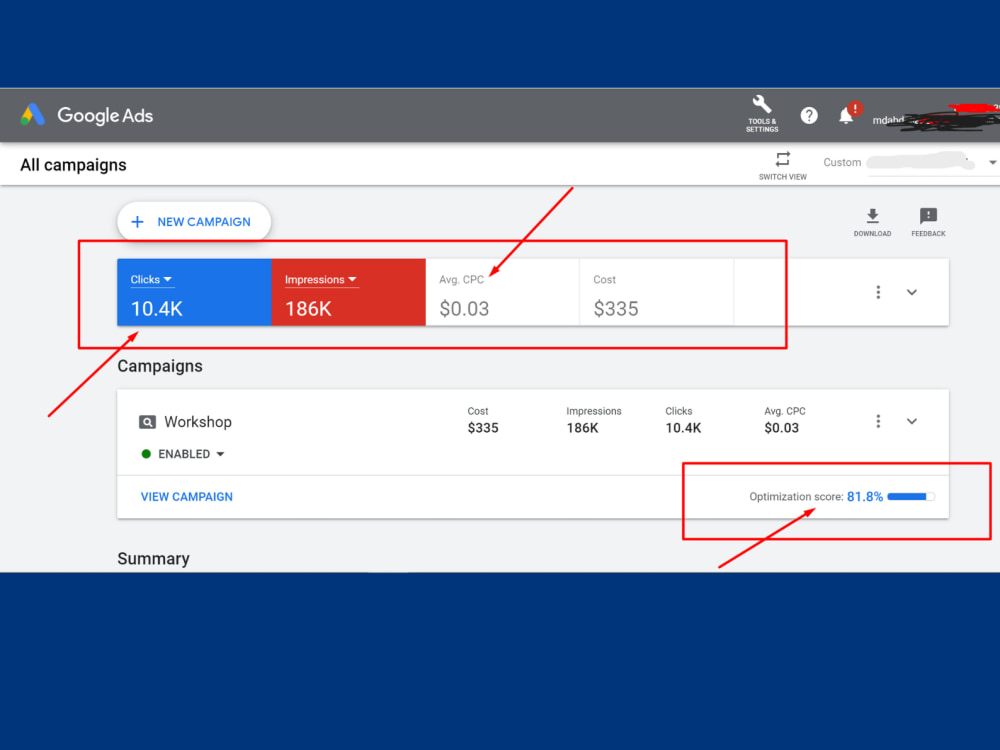Open the metrics card three-dot menu

click(x=878, y=292)
